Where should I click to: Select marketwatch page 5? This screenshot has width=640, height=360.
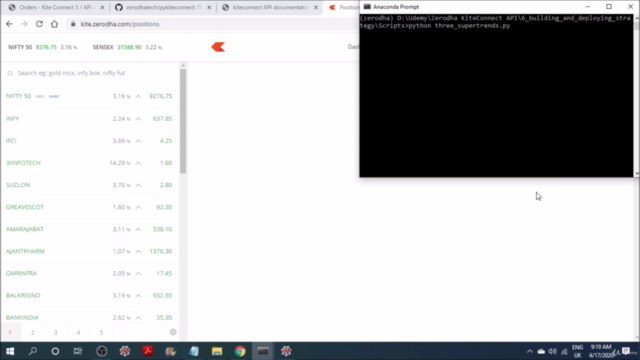pyautogui.click(x=101, y=332)
